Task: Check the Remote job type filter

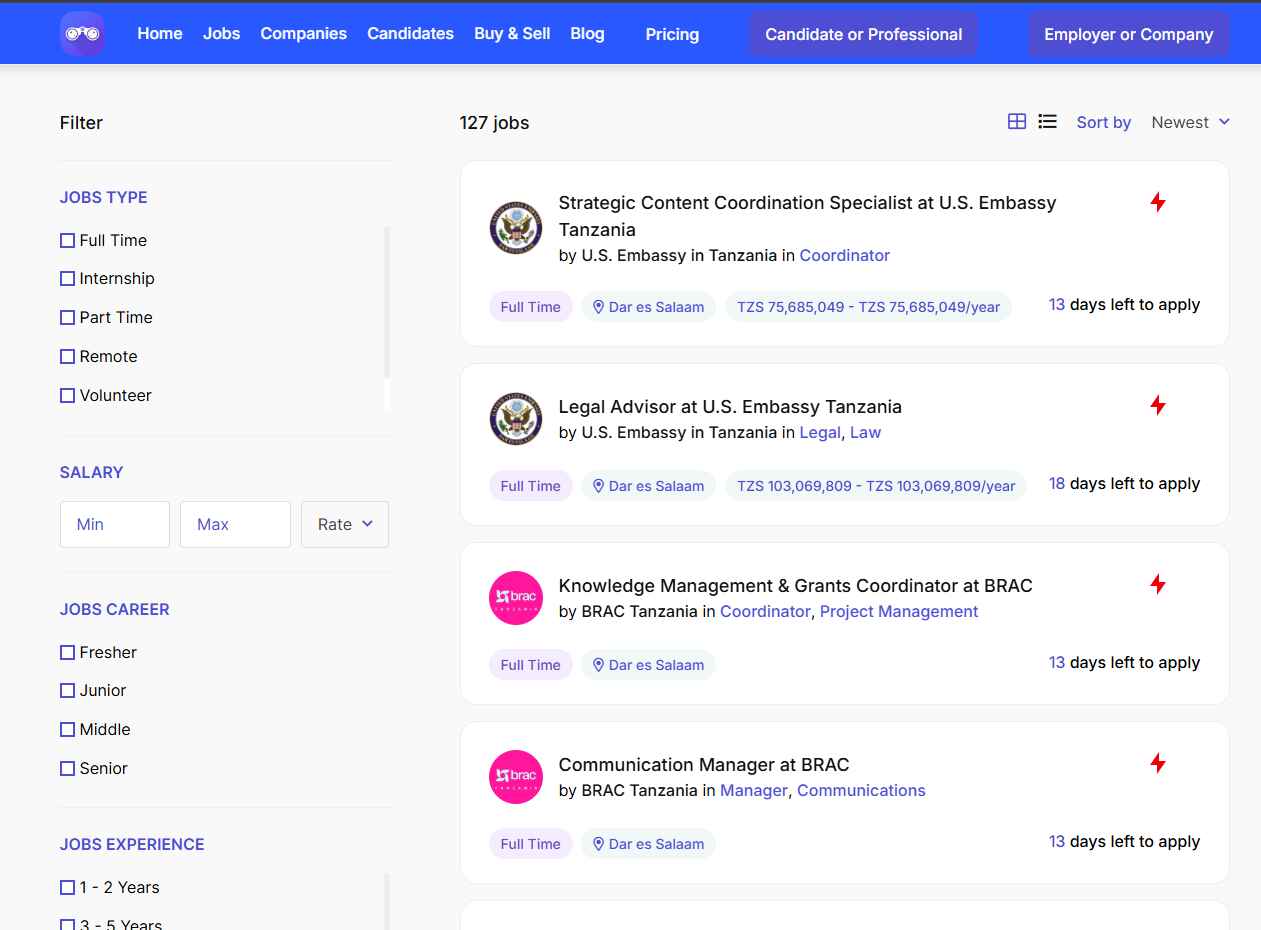Action: 67,356
